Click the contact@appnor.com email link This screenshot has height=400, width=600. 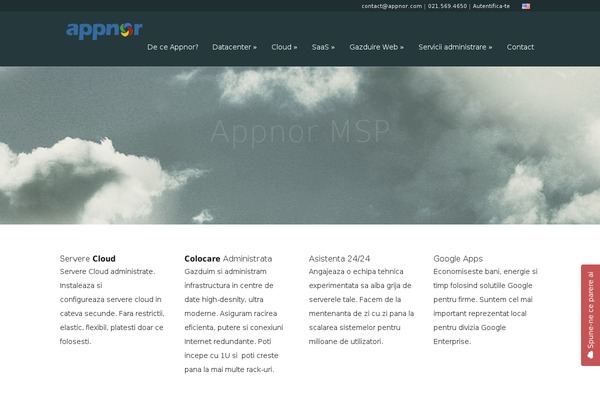391,6
